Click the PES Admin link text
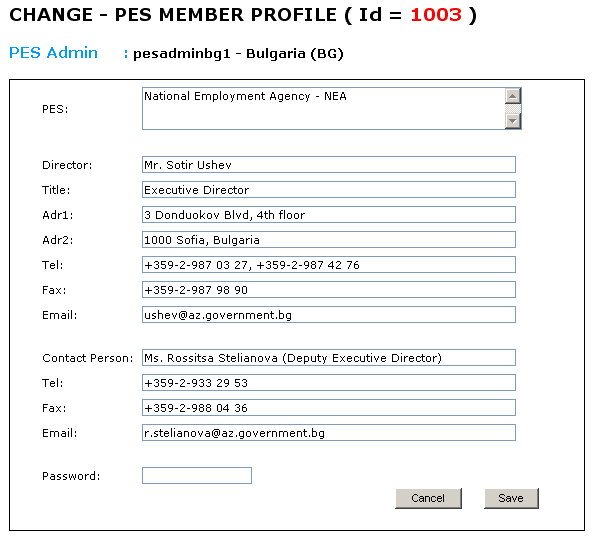This screenshot has width=594, height=537. pyautogui.click(x=53, y=53)
